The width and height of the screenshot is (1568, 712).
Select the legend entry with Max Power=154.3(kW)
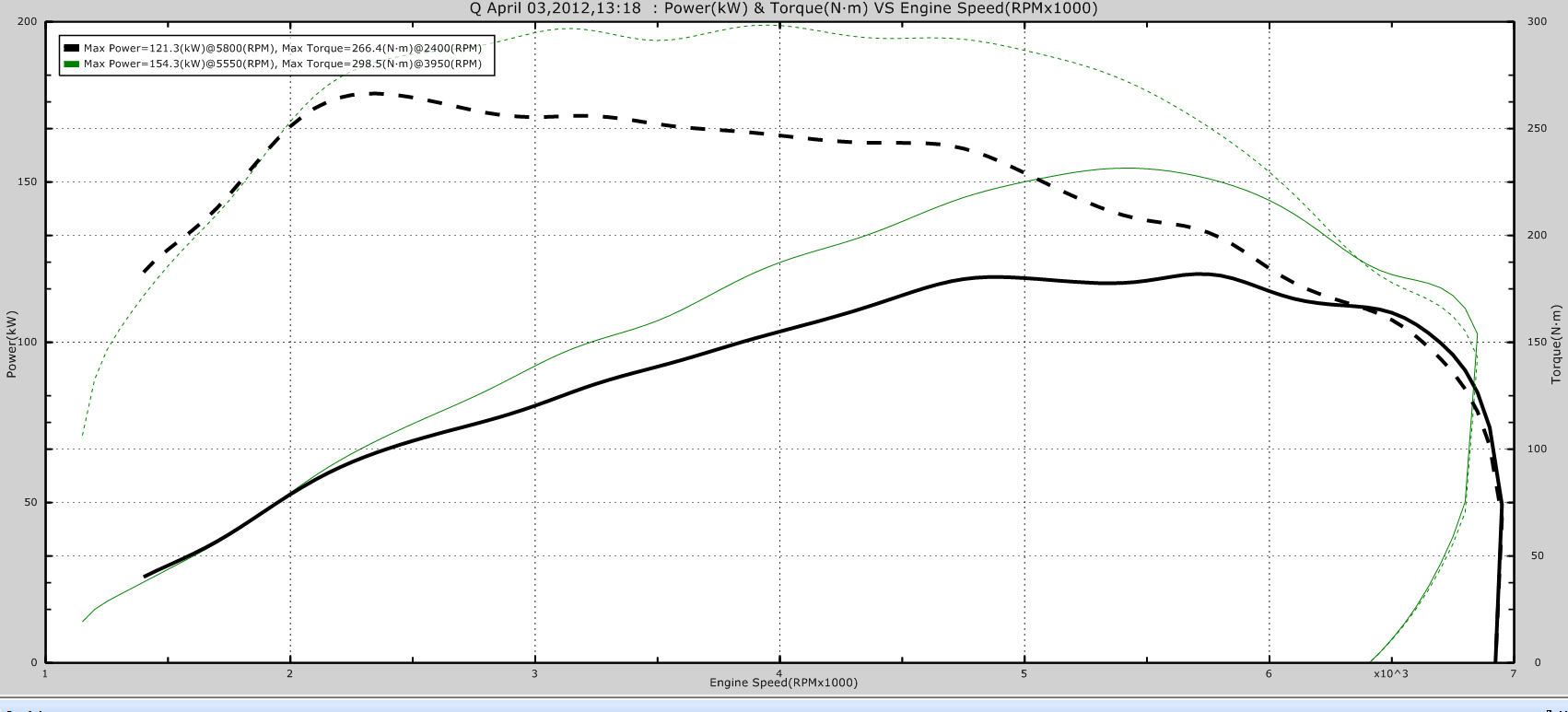tap(282, 64)
